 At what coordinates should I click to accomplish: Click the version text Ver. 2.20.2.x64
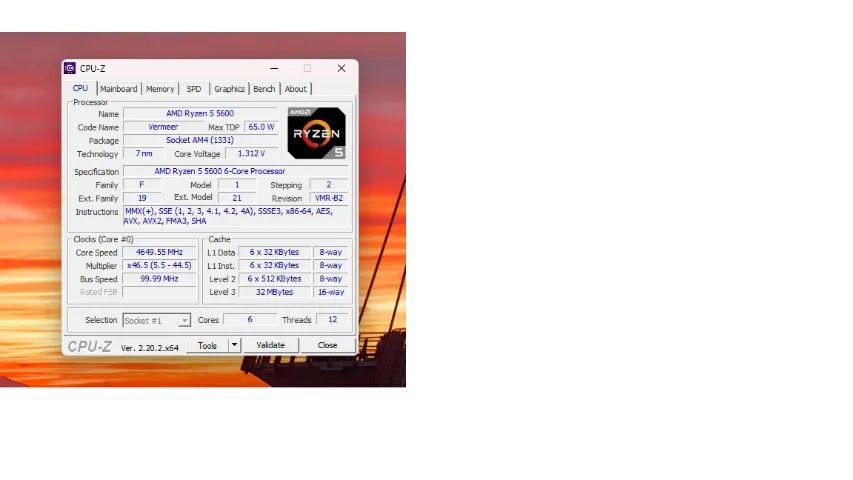point(150,348)
